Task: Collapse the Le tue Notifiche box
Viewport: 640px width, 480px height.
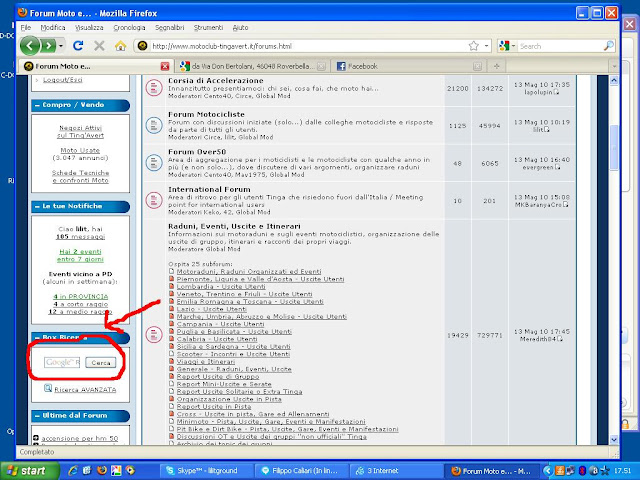Action: tap(37, 207)
